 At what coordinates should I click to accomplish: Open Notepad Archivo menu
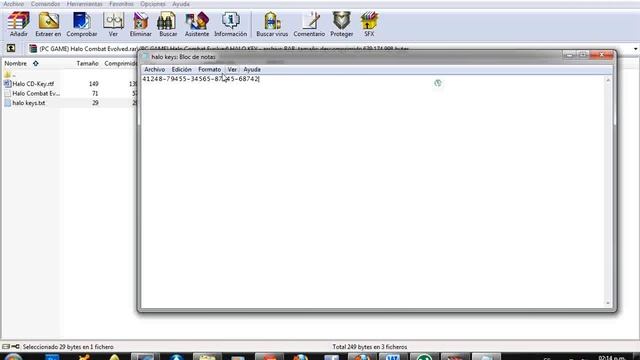[x=154, y=69]
